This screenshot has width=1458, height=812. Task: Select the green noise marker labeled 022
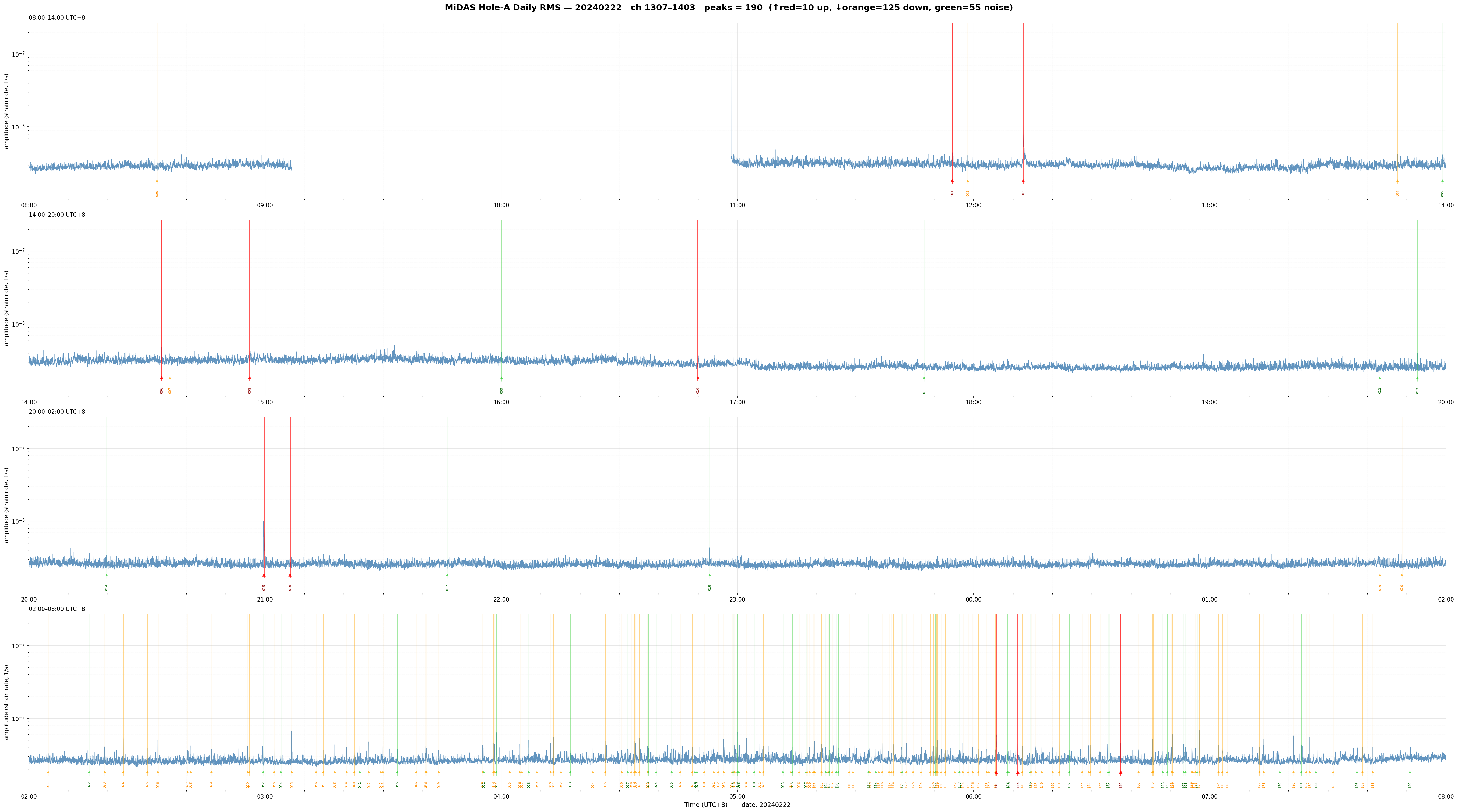(x=89, y=772)
